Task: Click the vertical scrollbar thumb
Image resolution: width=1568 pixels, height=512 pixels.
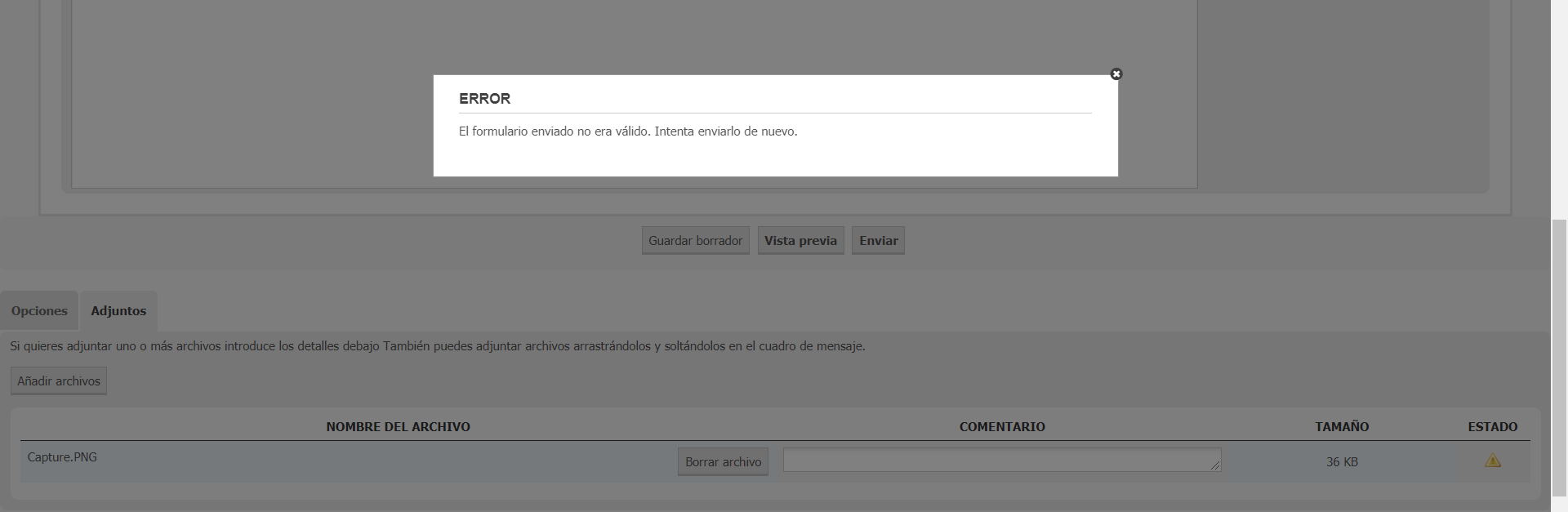Action: point(1559,358)
